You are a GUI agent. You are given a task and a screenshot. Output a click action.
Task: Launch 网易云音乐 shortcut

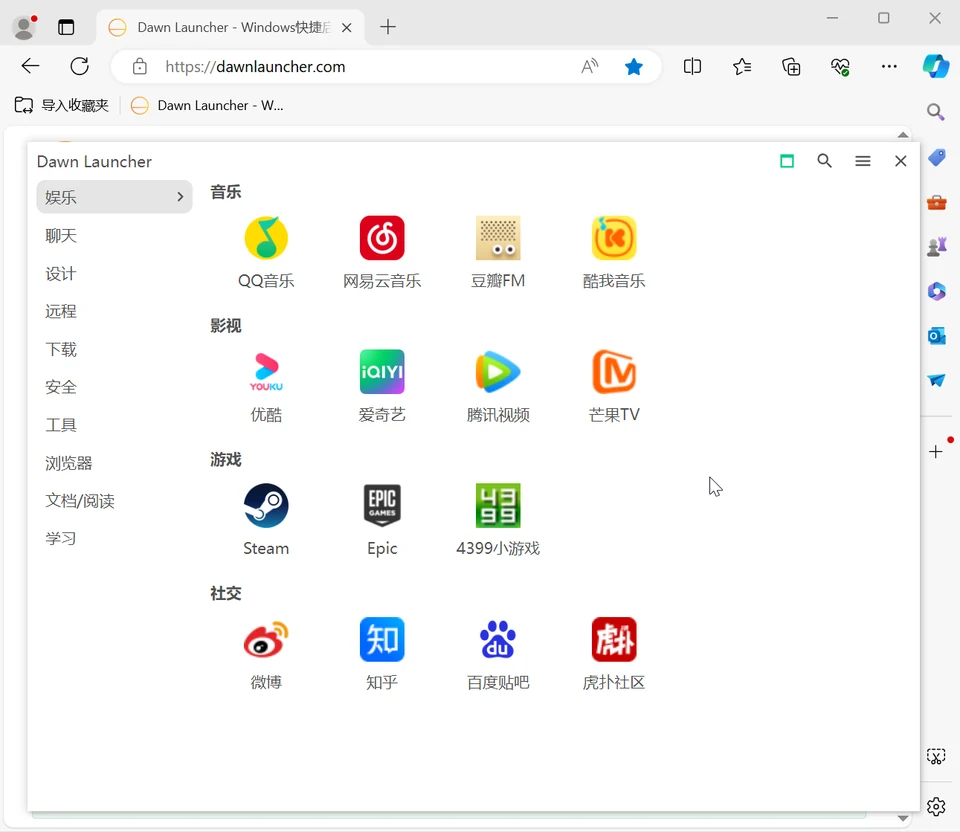point(382,238)
